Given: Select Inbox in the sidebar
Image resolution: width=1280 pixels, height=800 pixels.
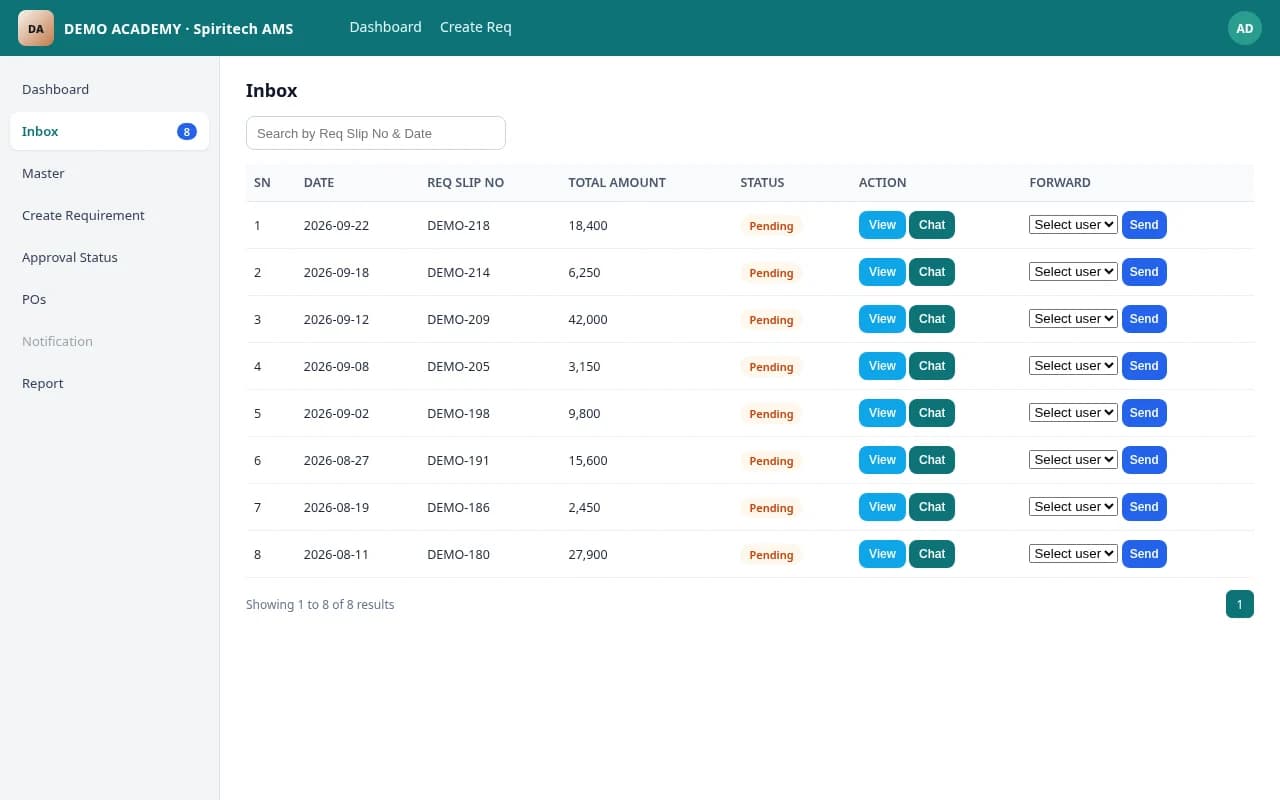Looking at the screenshot, I should pos(110,131).
